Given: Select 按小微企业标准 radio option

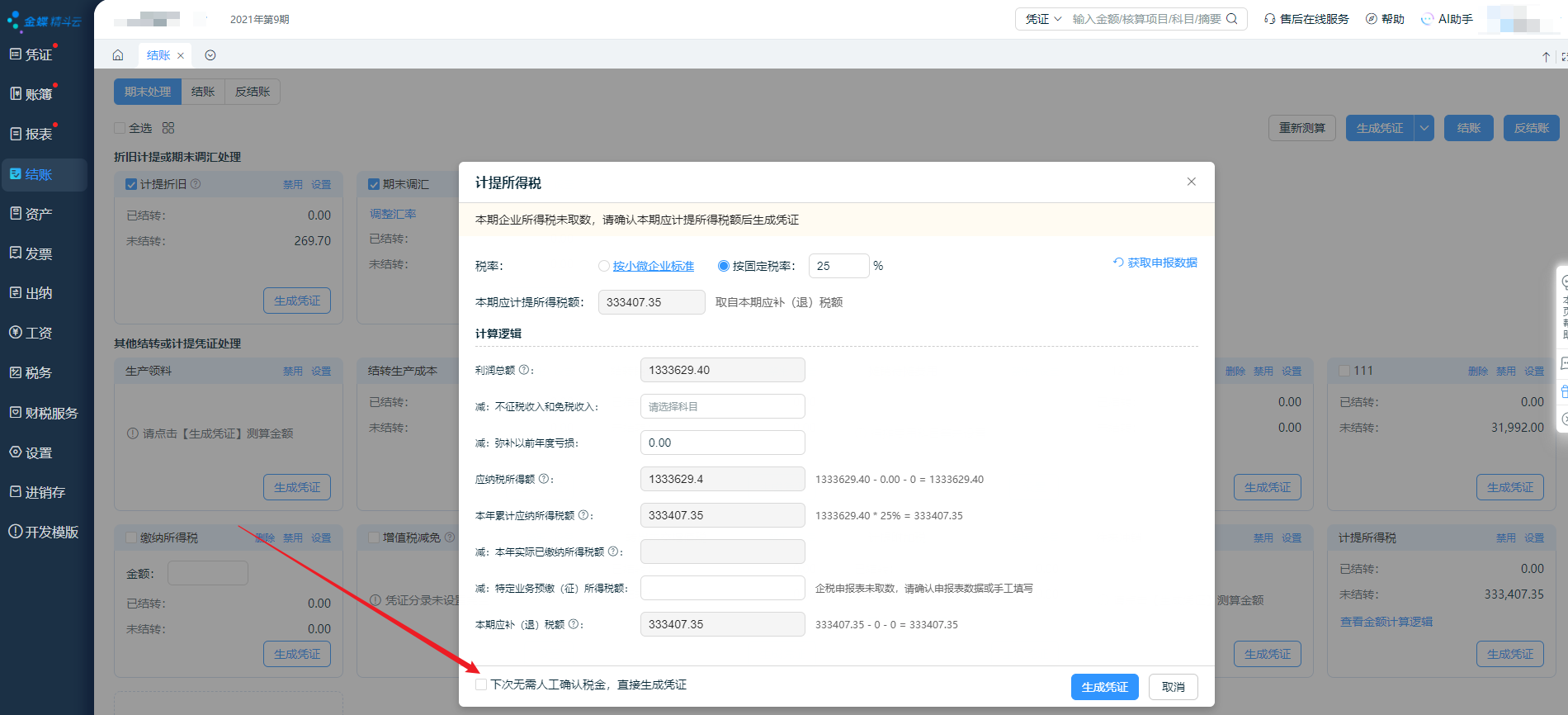Looking at the screenshot, I should point(604,266).
